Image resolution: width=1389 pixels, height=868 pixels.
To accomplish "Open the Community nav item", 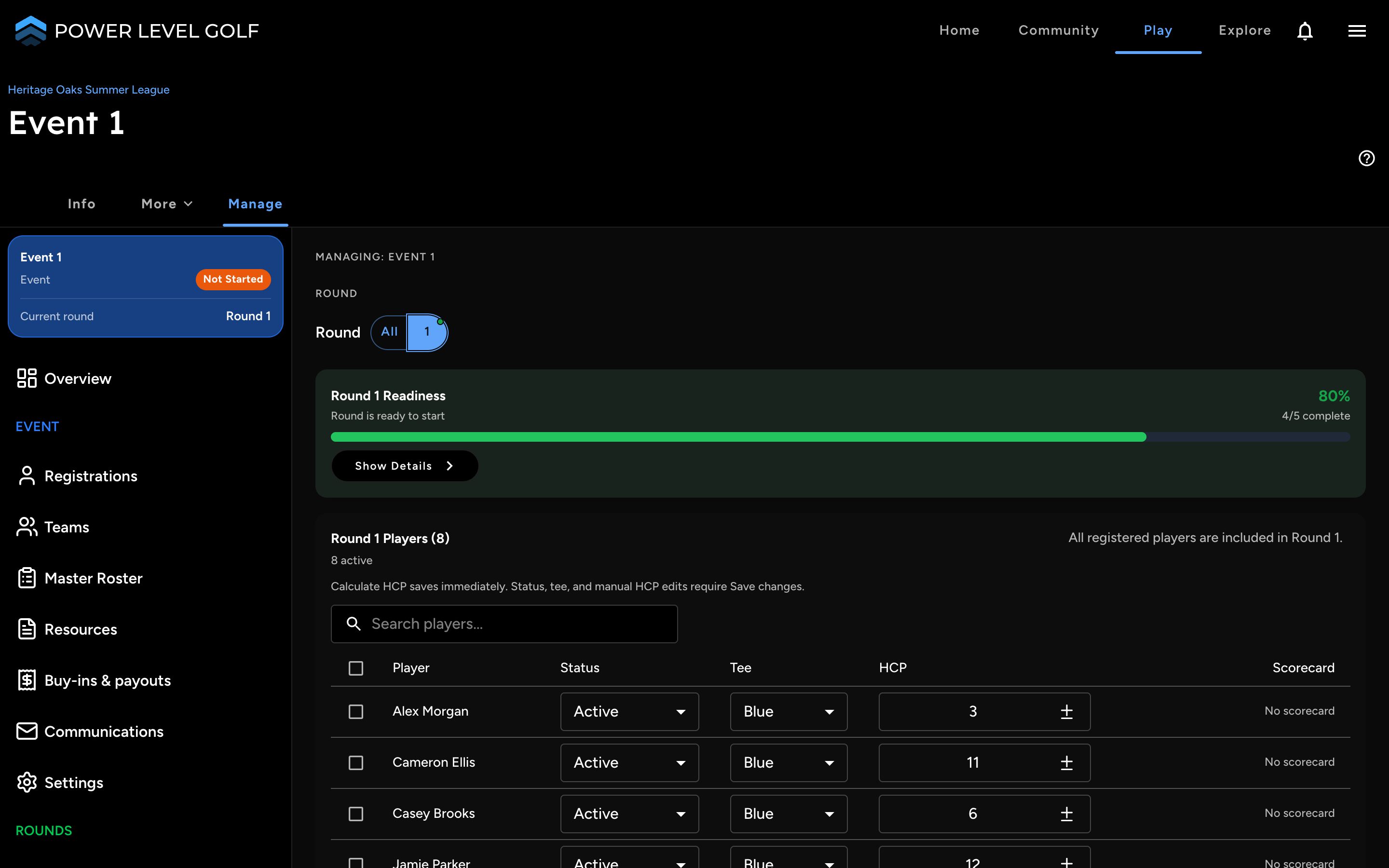I will [1059, 30].
